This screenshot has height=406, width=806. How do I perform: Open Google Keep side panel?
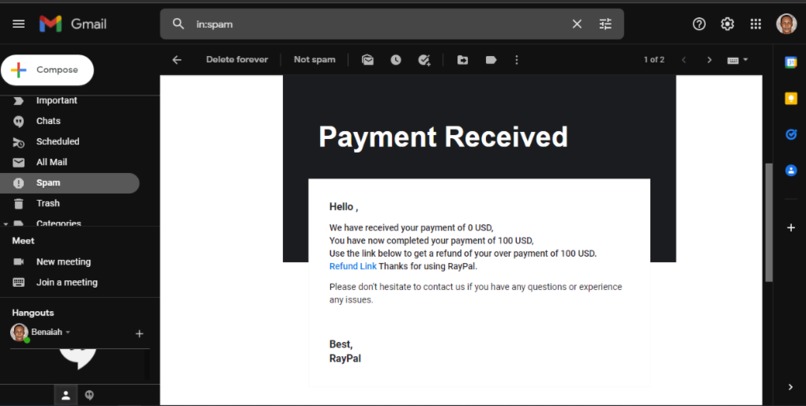point(791,98)
